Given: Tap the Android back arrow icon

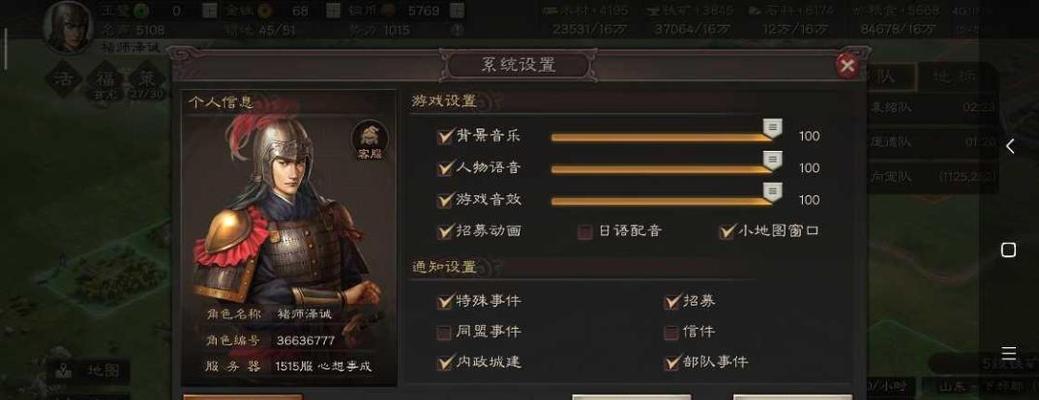Looking at the screenshot, I should point(1009,146).
